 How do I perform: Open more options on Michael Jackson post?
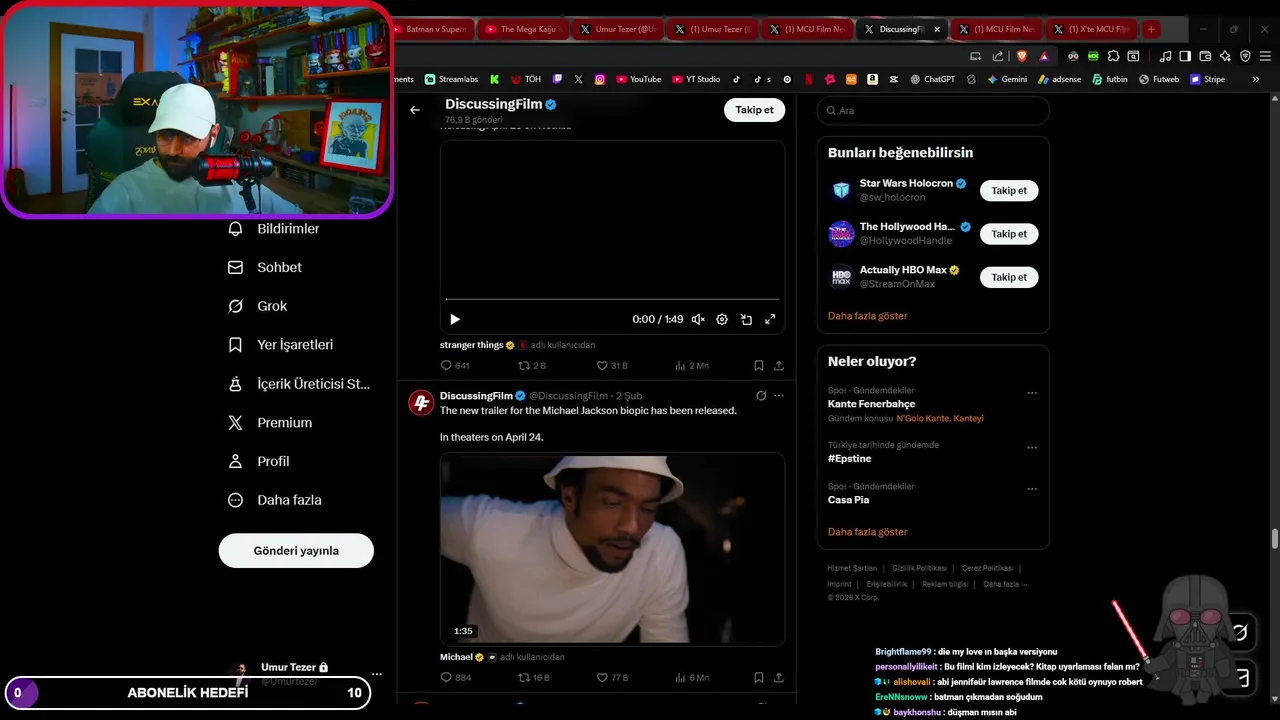pyautogui.click(x=779, y=396)
